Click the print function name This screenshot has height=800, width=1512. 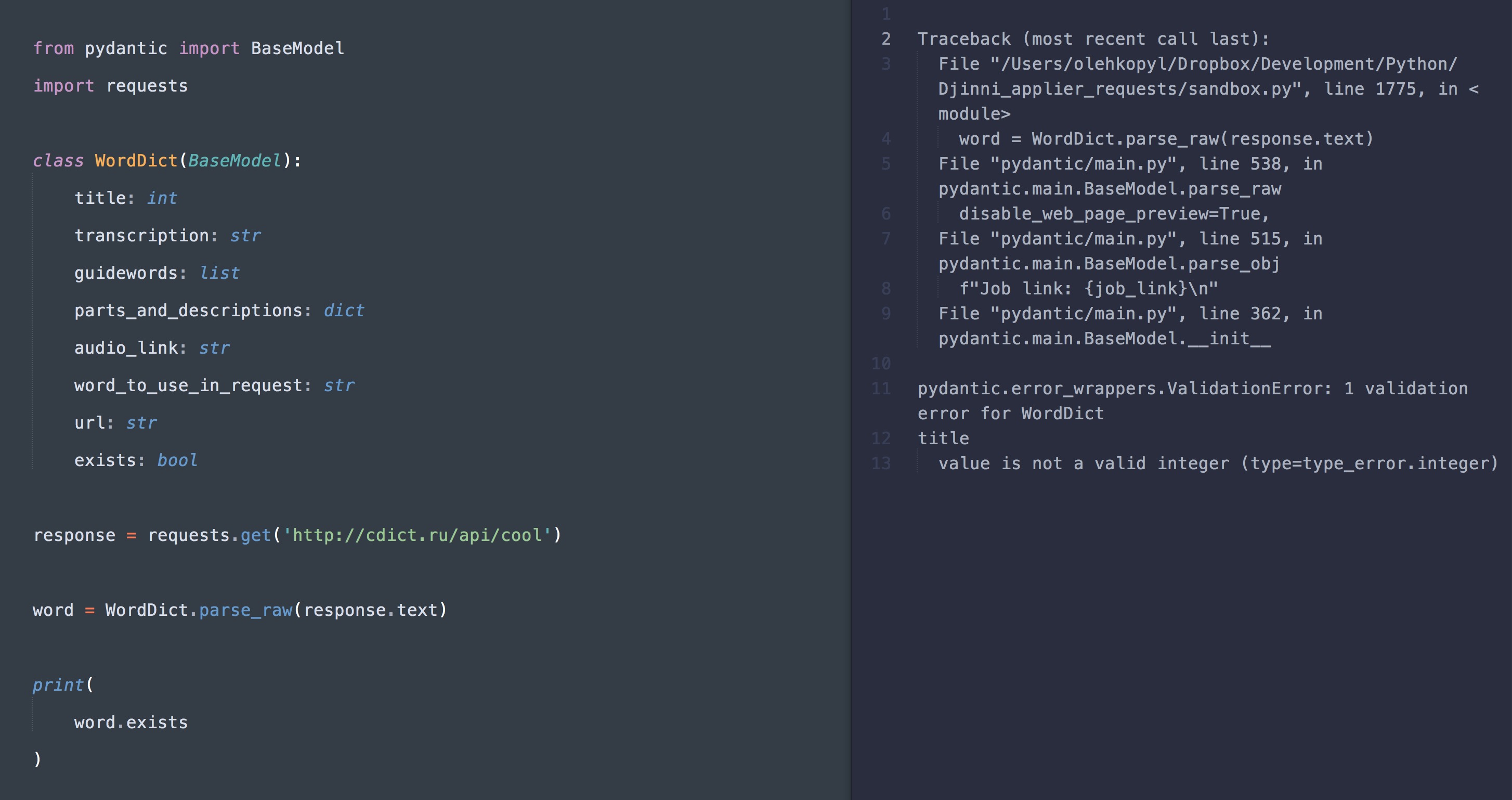tap(58, 685)
